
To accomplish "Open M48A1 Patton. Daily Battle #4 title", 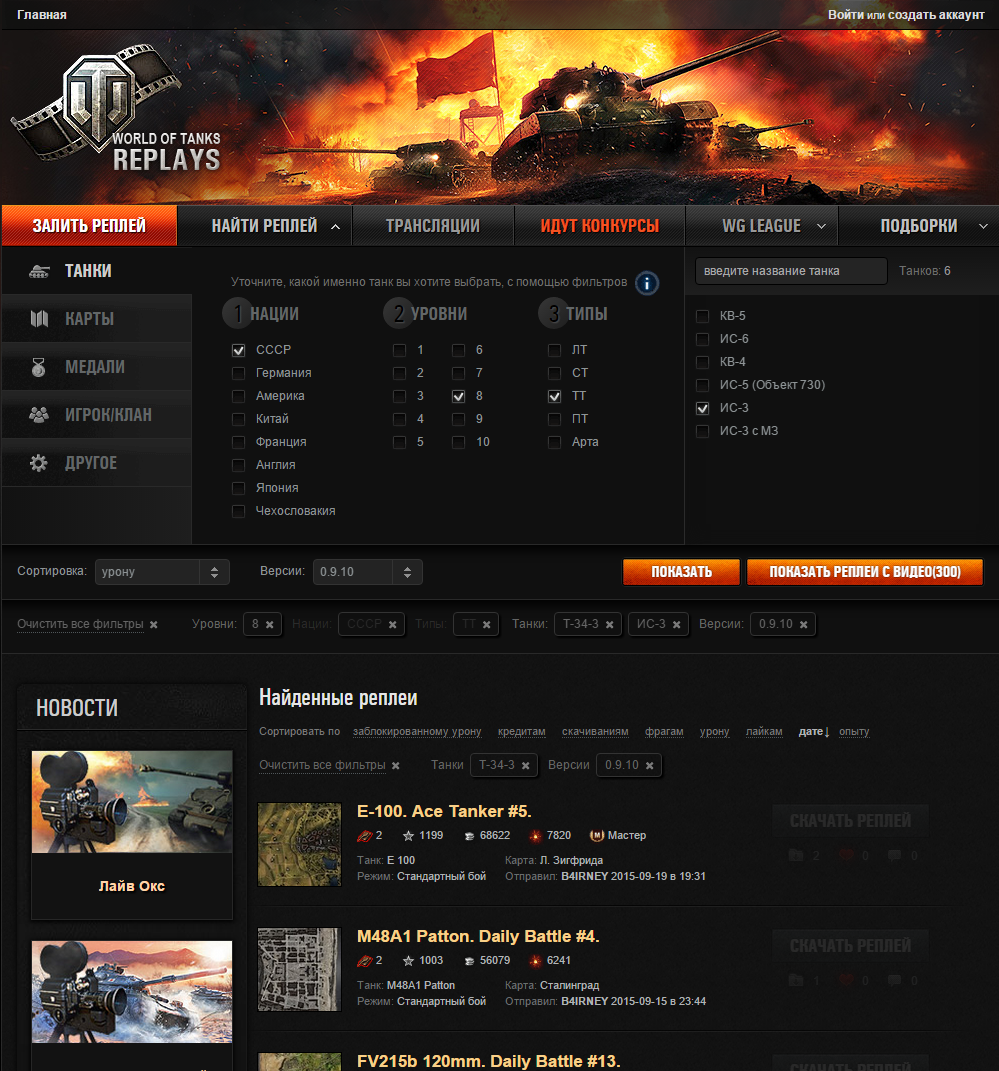I will click(x=478, y=936).
